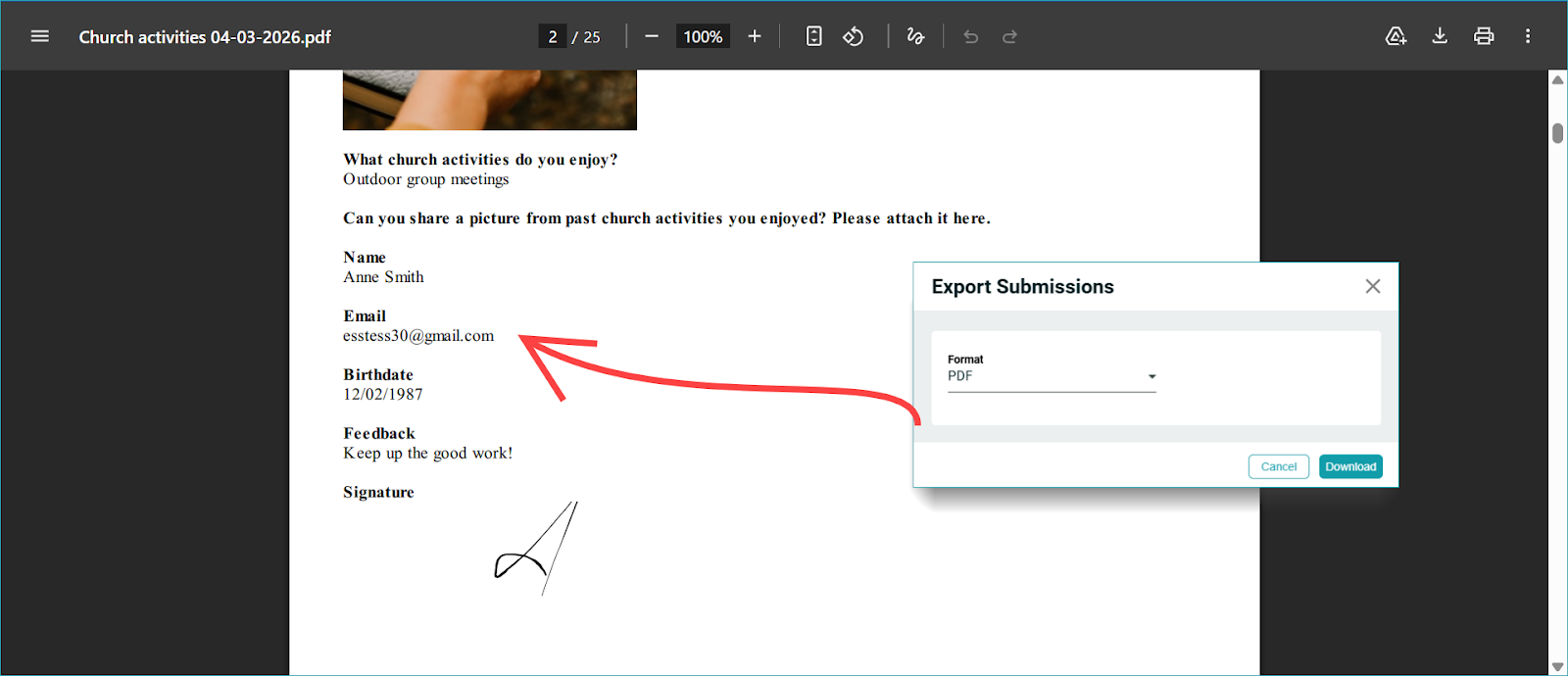This screenshot has width=1568, height=676.
Task: Rotate the document counterclockwise
Action: 854,36
